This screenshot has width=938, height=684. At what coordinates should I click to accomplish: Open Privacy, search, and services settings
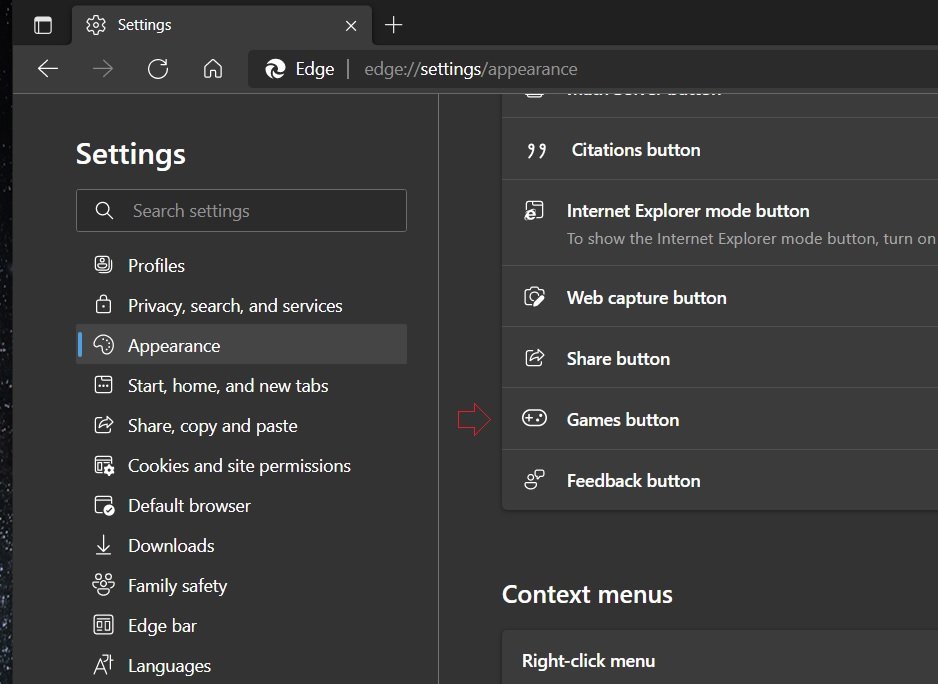click(x=235, y=305)
